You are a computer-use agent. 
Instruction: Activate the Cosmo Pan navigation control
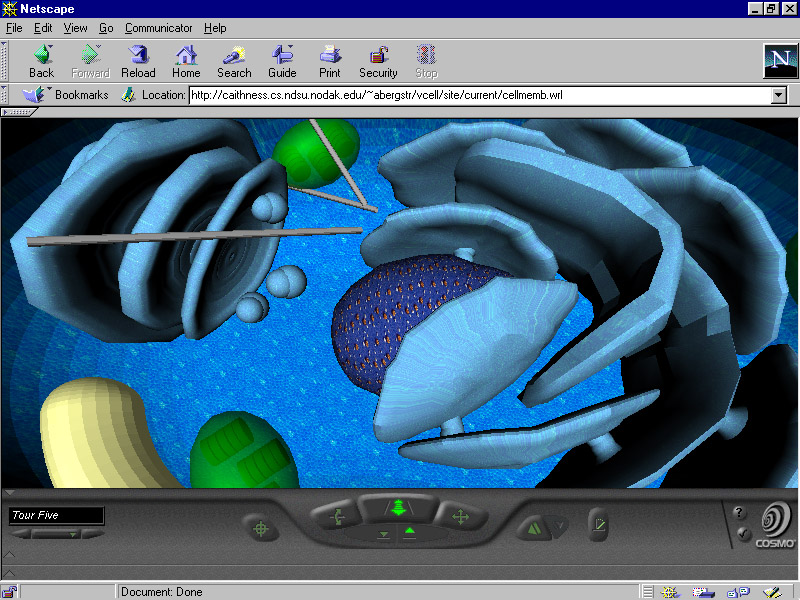tap(460, 517)
